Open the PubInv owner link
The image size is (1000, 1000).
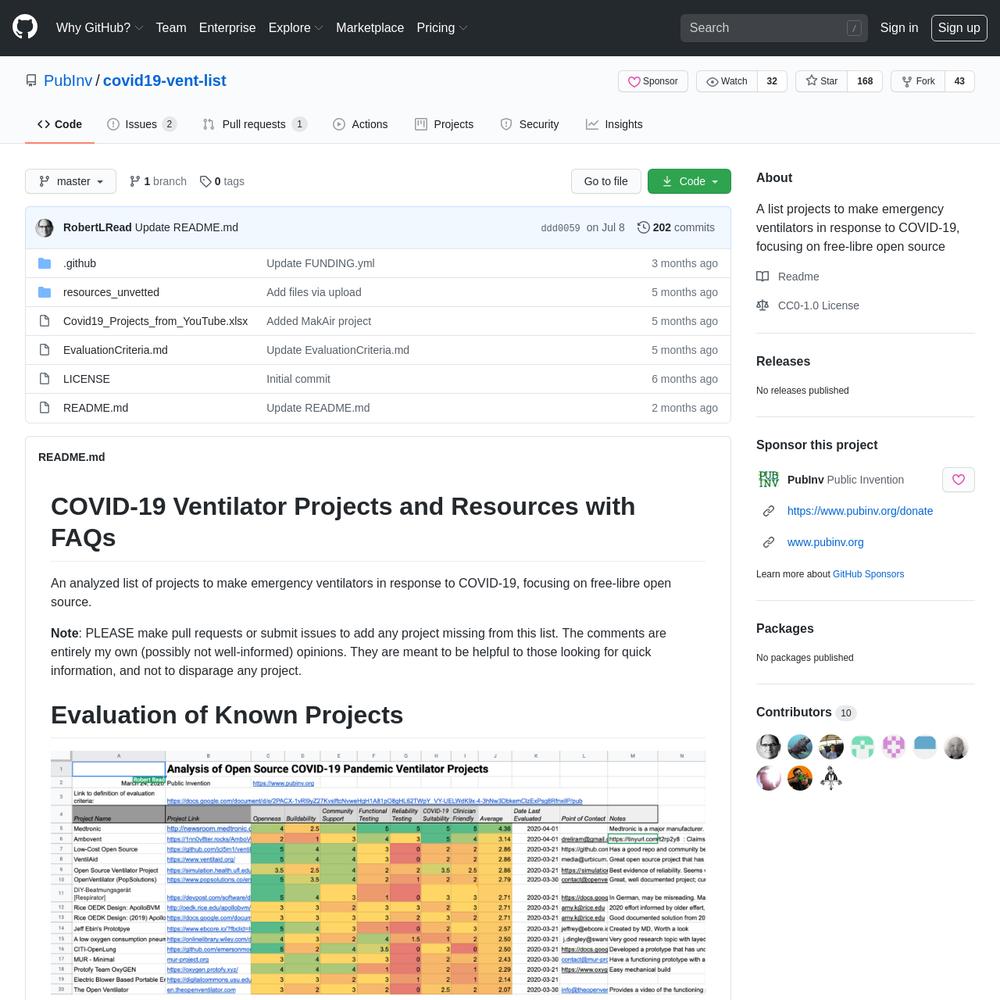(68, 80)
